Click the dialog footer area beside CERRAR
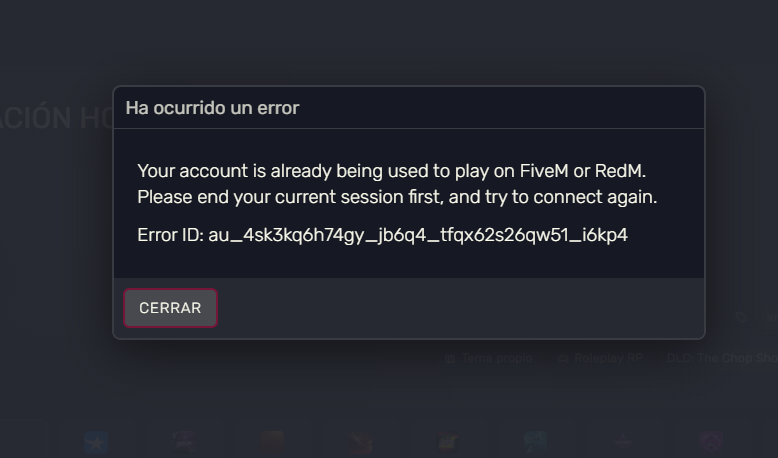The width and height of the screenshot is (778, 458). tap(450, 308)
